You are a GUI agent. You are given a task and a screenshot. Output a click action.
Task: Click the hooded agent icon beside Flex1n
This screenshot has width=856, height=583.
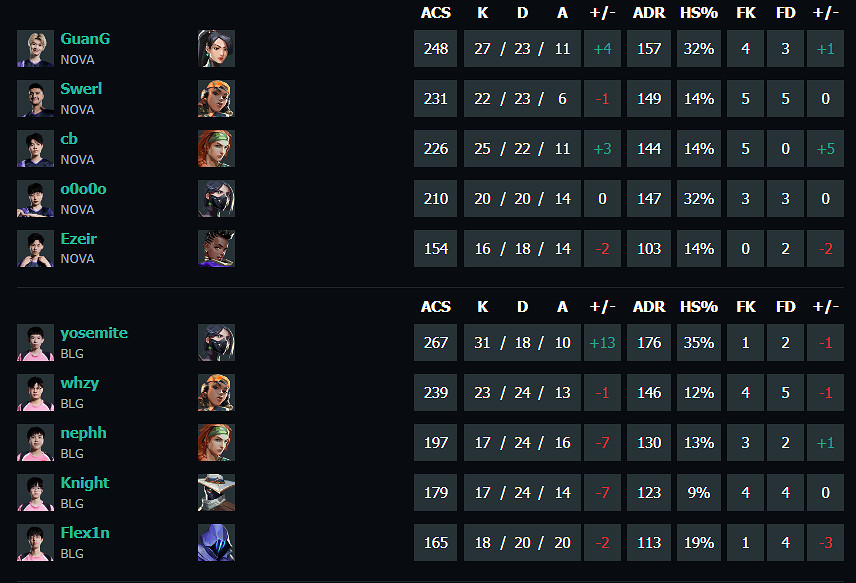point(216,543)
